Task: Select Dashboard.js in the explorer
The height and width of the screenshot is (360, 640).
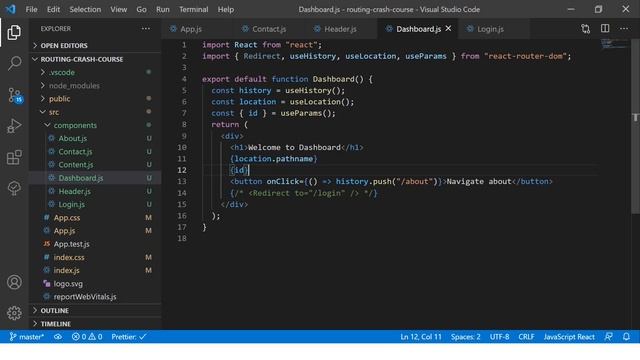Action: point(95,178)
